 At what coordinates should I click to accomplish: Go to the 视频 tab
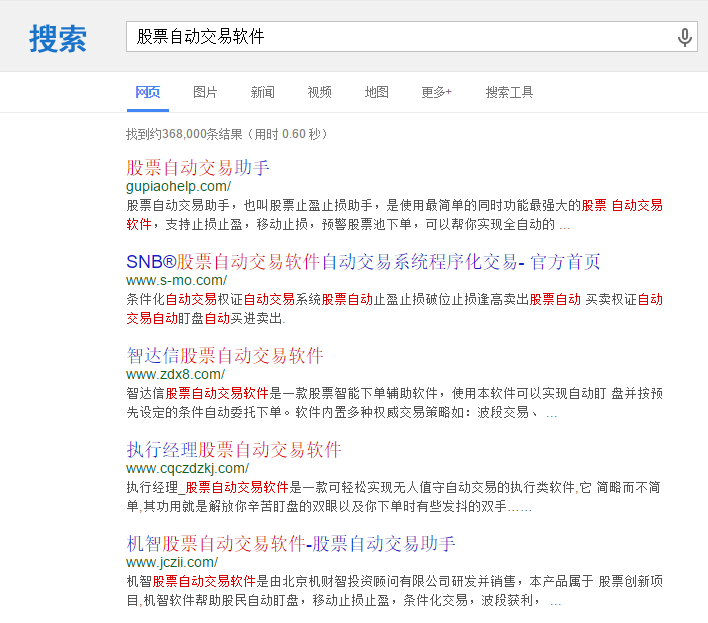(x=319, y=92)
